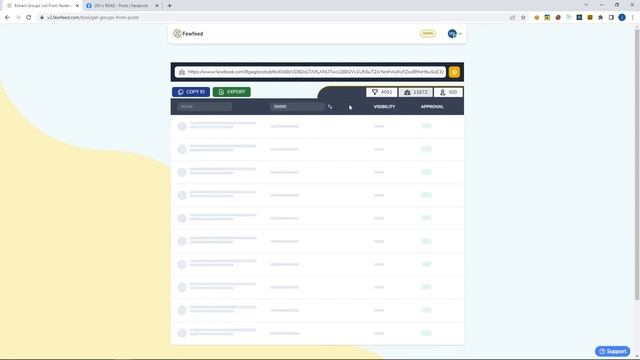Image resolution: width=640 pixels, height=360 pixels.
Task: Click the APPROVAL column header
Action: (432, 107)
